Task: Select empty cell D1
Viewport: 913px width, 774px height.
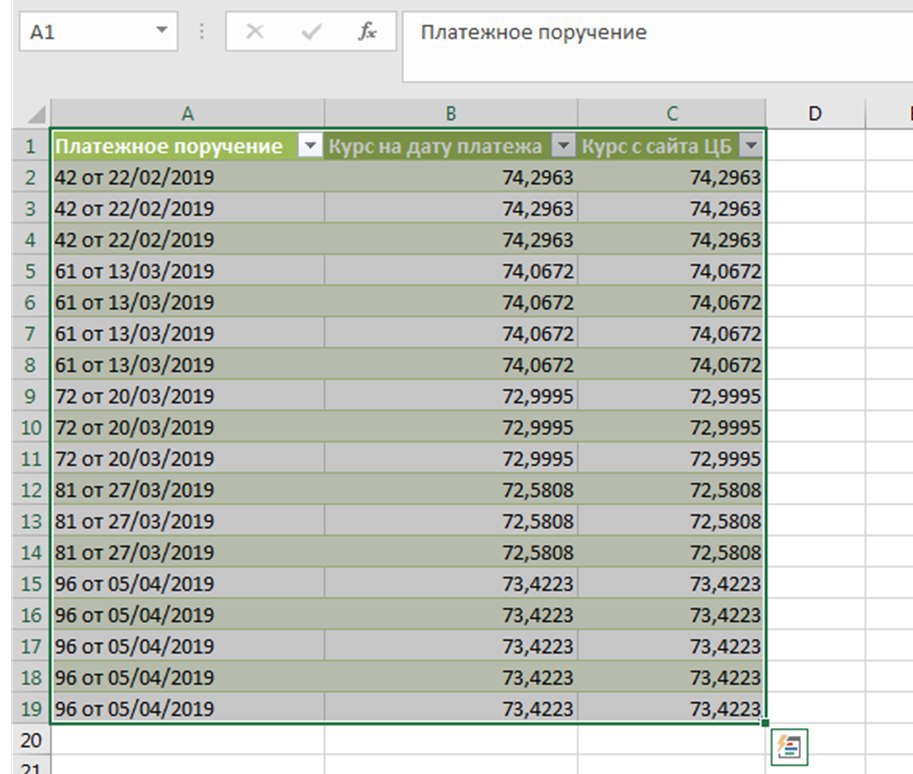Action: (x=815, y=146)
